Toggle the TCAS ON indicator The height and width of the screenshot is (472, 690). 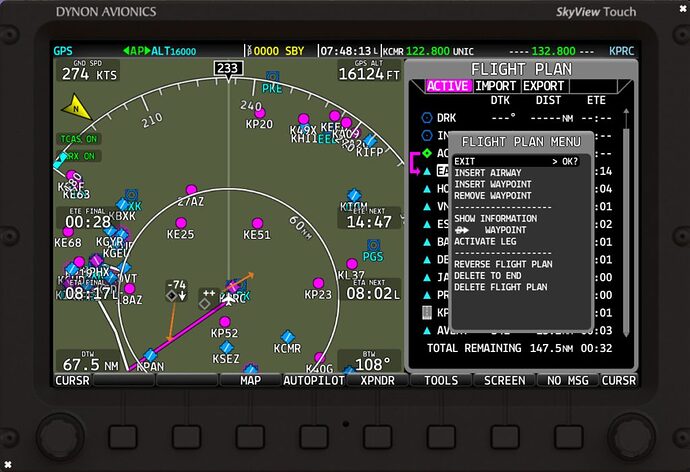[x=77, y=139]
